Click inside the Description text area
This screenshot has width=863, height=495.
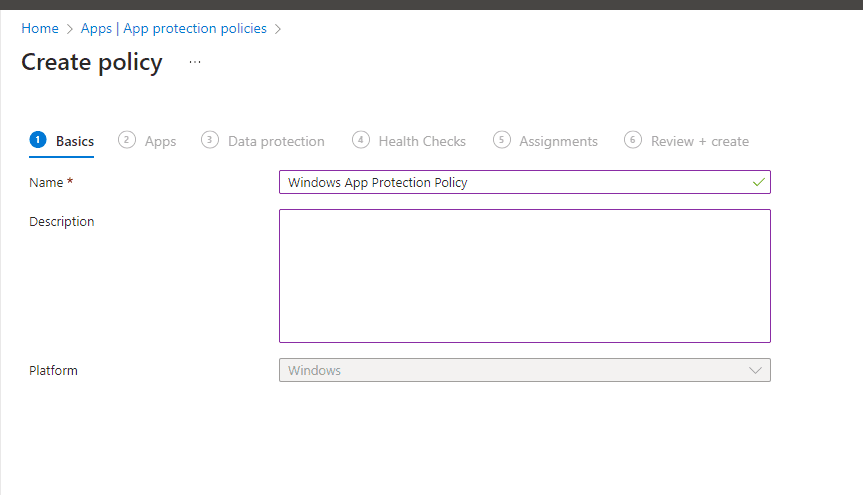tap(524, 276)
